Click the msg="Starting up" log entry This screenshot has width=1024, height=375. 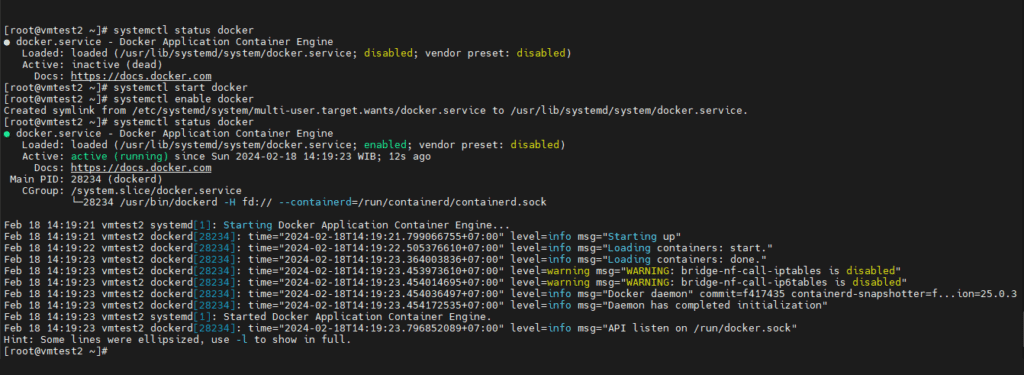tap(630, 237)
